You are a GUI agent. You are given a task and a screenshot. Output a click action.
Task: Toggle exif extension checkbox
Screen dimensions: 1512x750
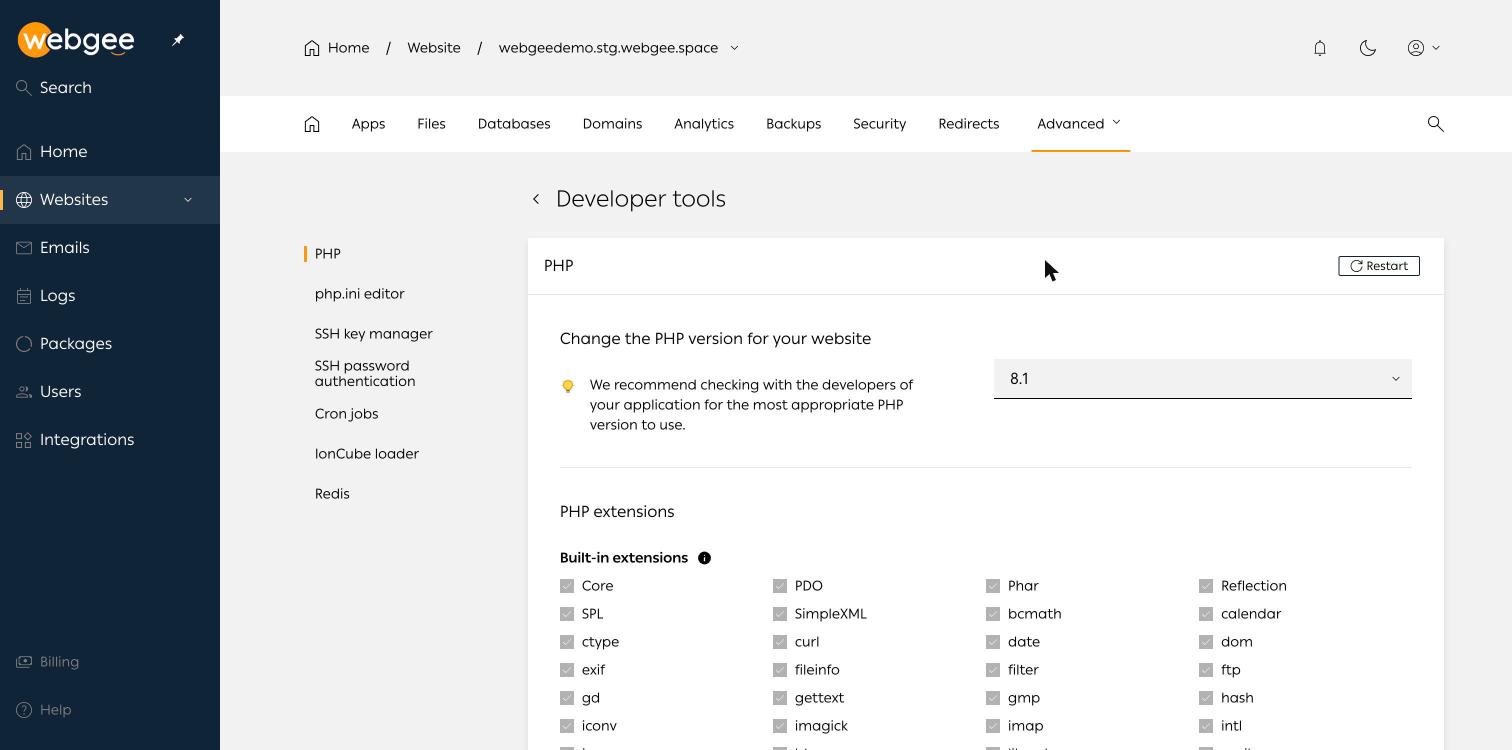(x=567, y=670)
